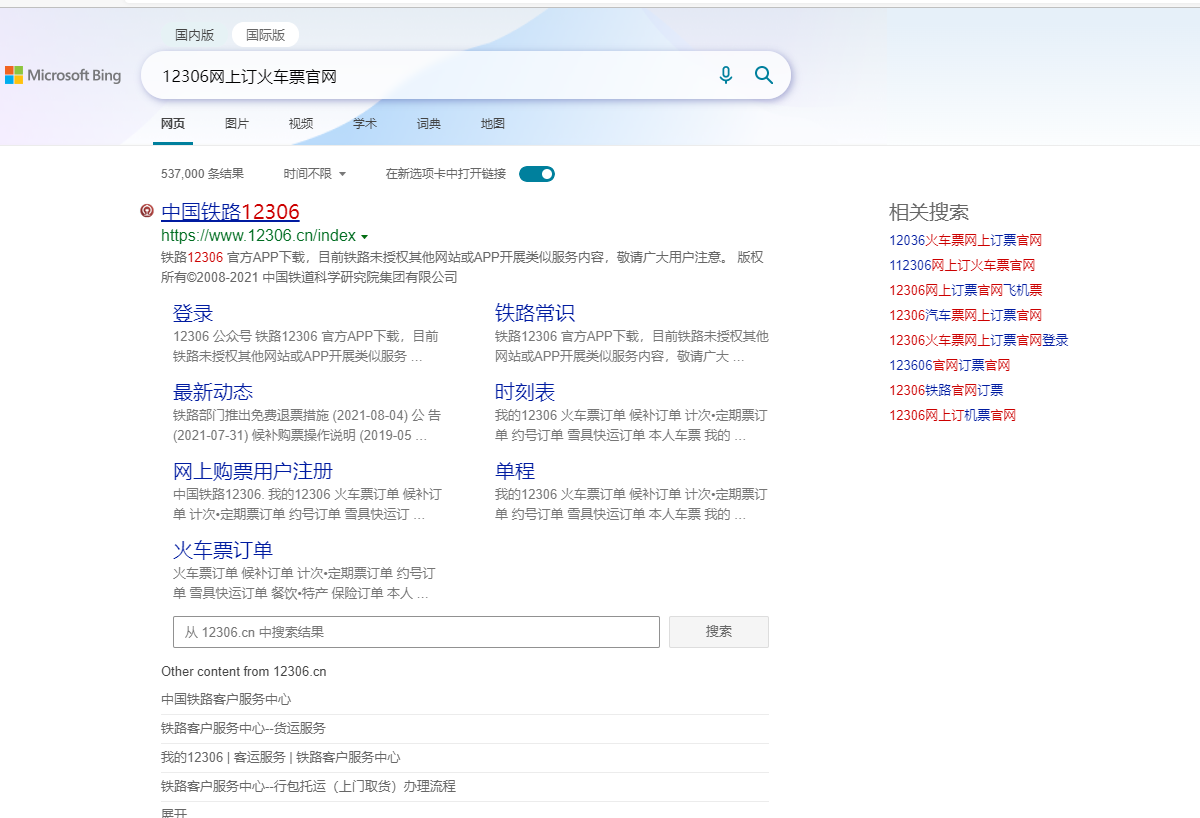The height and width of the screenshot is (818, 1200).
Task: Select the 视频 tab
Action: 301,124
